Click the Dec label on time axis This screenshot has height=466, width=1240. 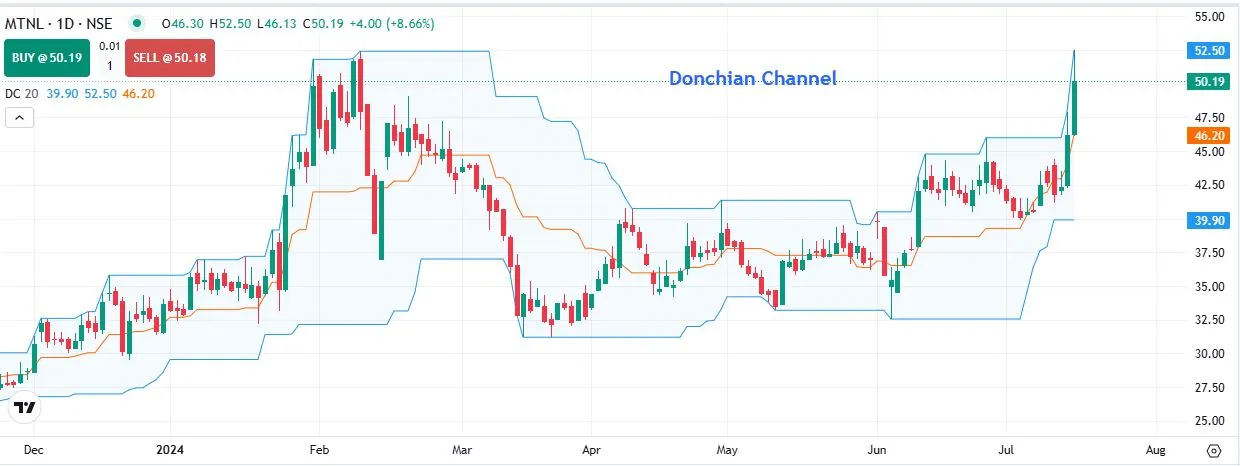point(33,450)
